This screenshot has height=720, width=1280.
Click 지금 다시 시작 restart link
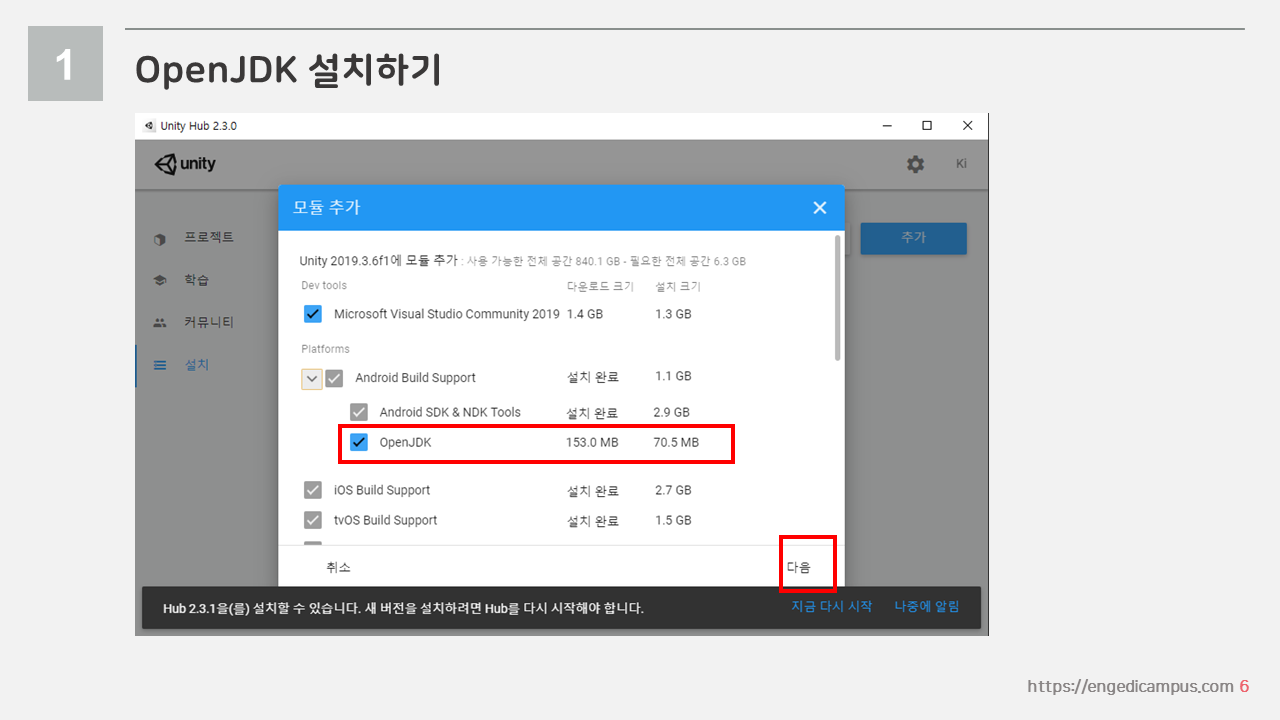832,606
